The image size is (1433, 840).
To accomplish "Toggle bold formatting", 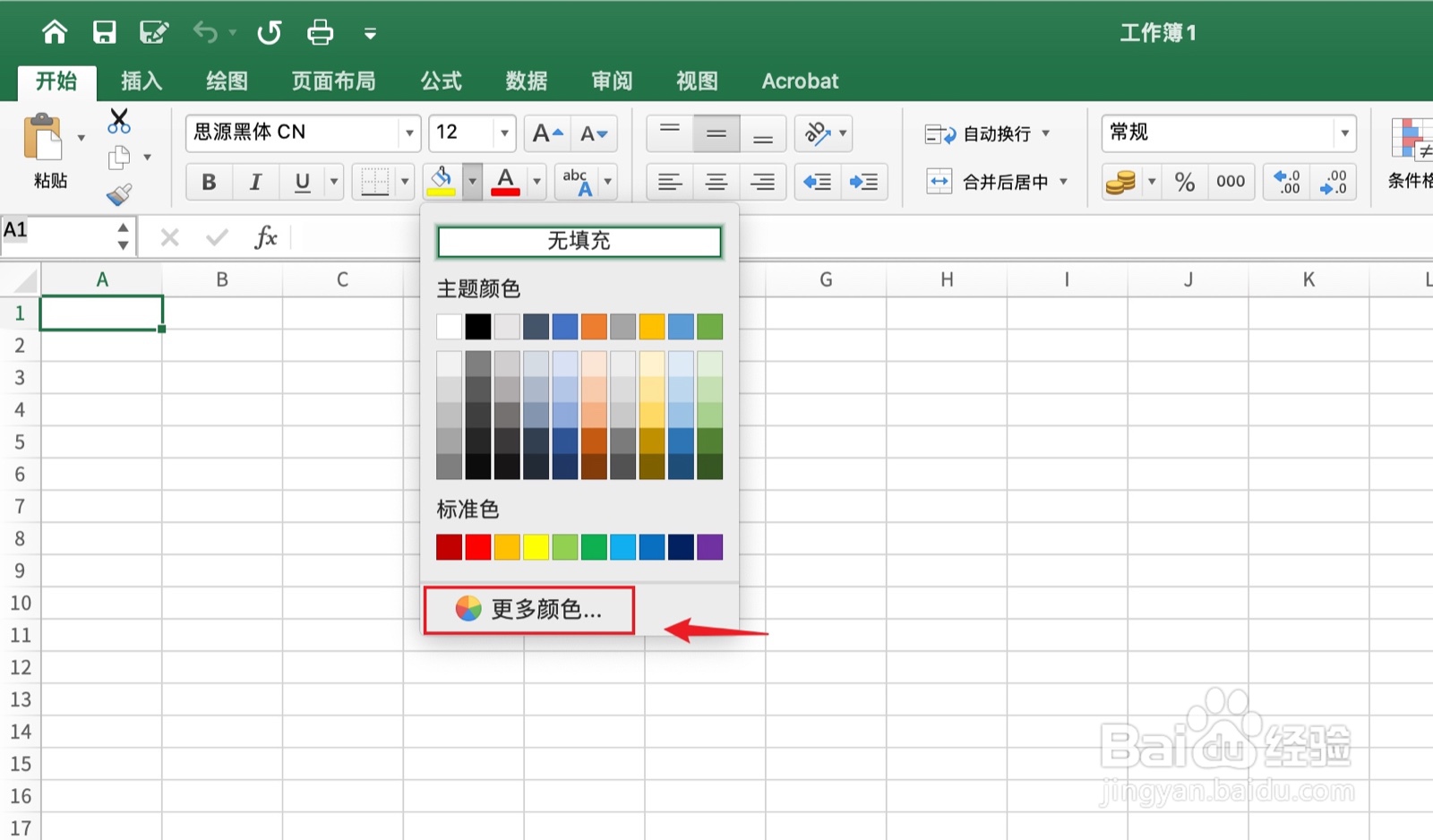I will (x=209, y=182).
